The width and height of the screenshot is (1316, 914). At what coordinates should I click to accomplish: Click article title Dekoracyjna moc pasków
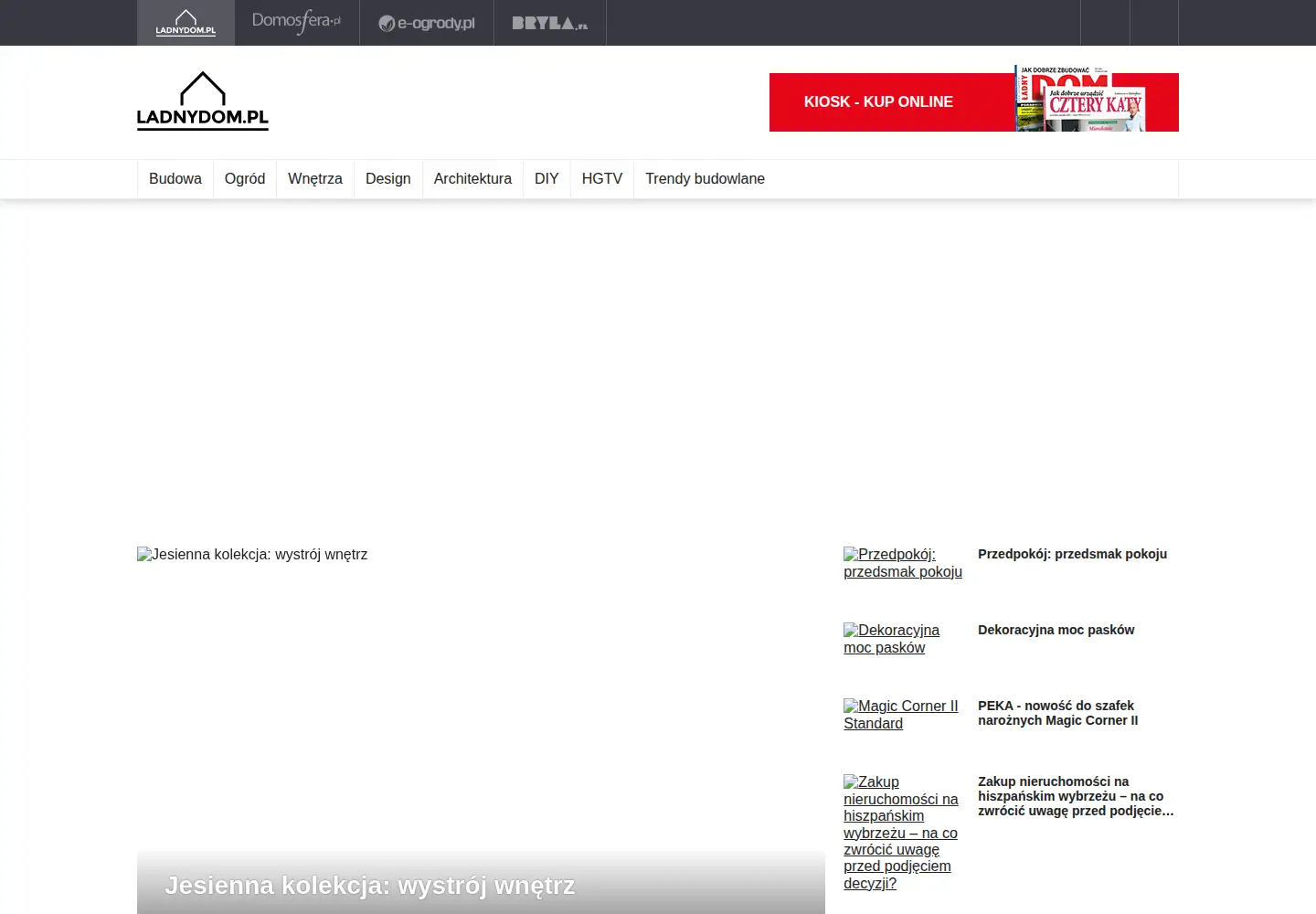pyautogui.click(x=1056, y=630)
